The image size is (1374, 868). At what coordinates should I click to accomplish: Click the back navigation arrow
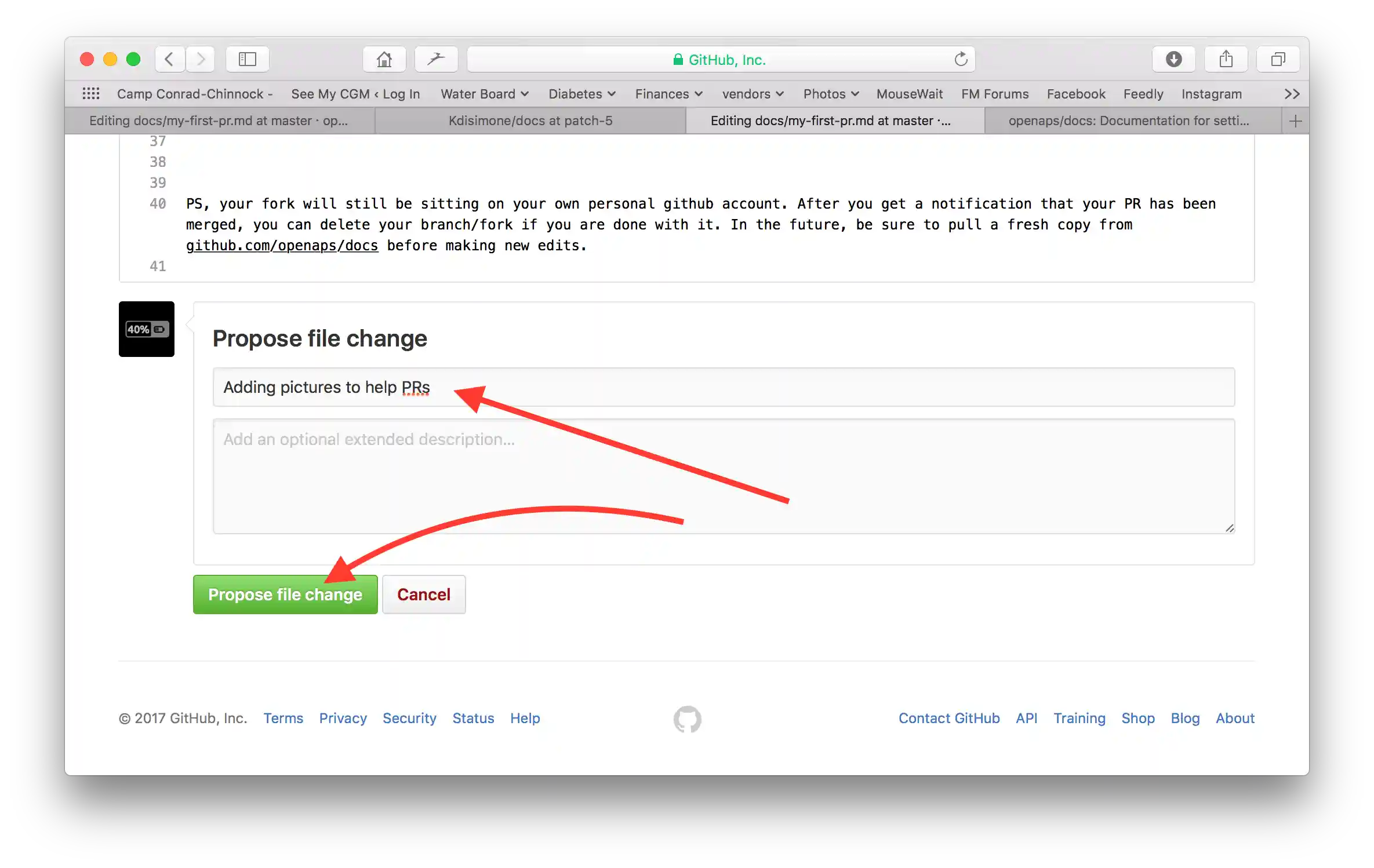coord(169,59)
